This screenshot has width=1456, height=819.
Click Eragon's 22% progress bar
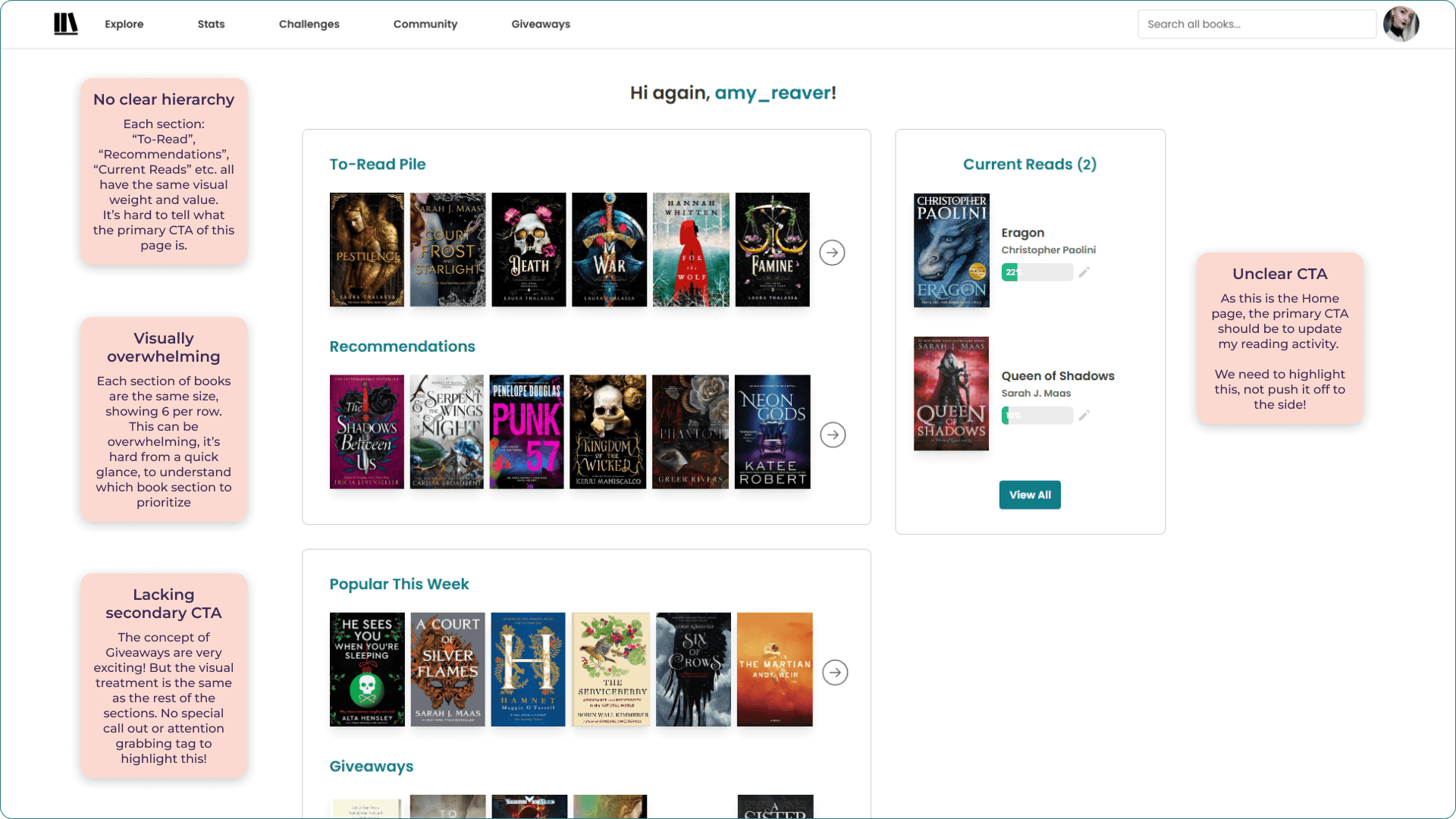point(1037,272)
